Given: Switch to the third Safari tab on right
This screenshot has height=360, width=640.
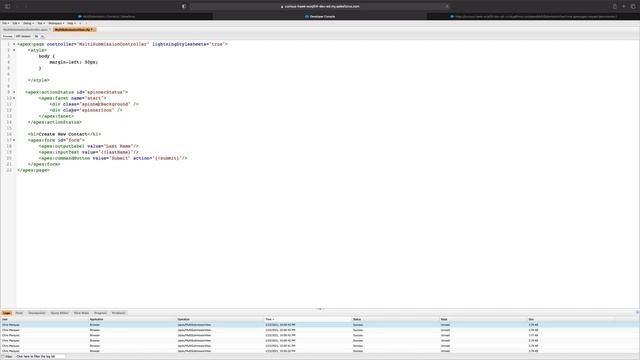Looking at the screenshot, I should coord(533,16).
